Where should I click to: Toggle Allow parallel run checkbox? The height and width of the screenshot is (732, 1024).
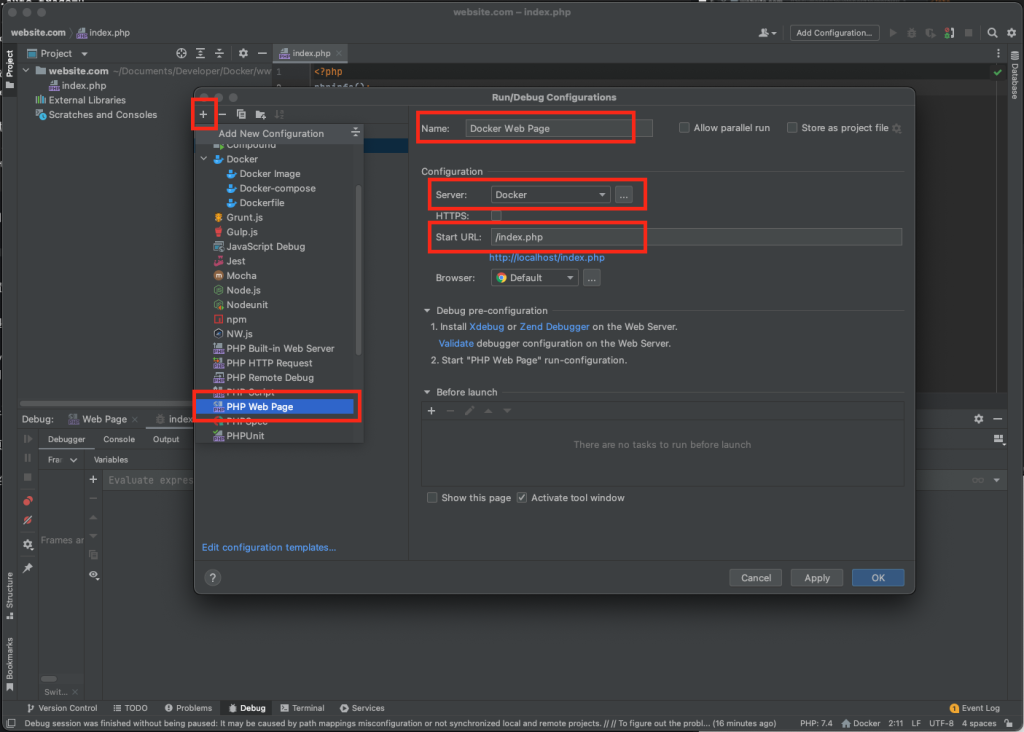684,128
